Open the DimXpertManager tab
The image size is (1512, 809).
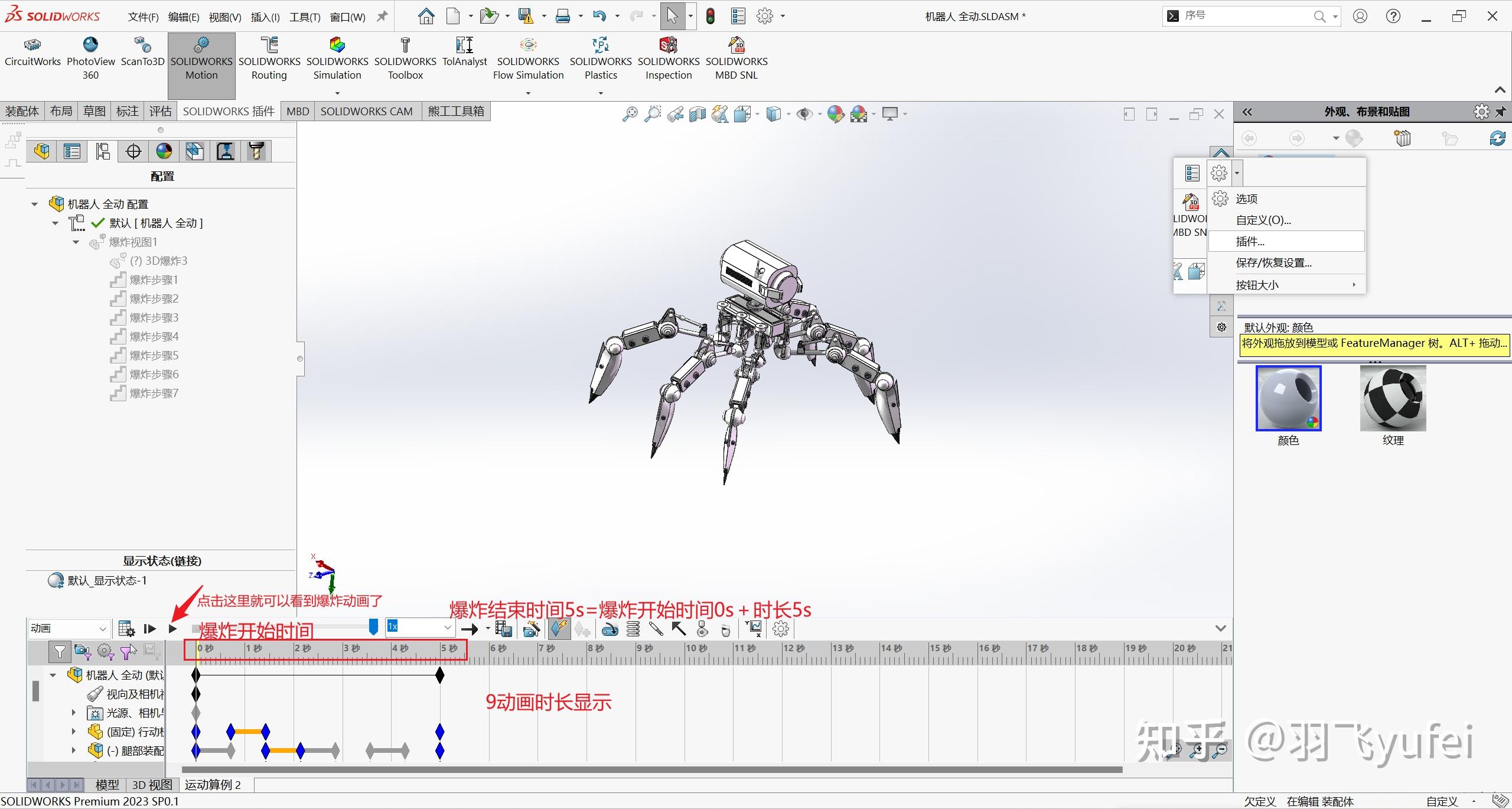click(133, 151)
